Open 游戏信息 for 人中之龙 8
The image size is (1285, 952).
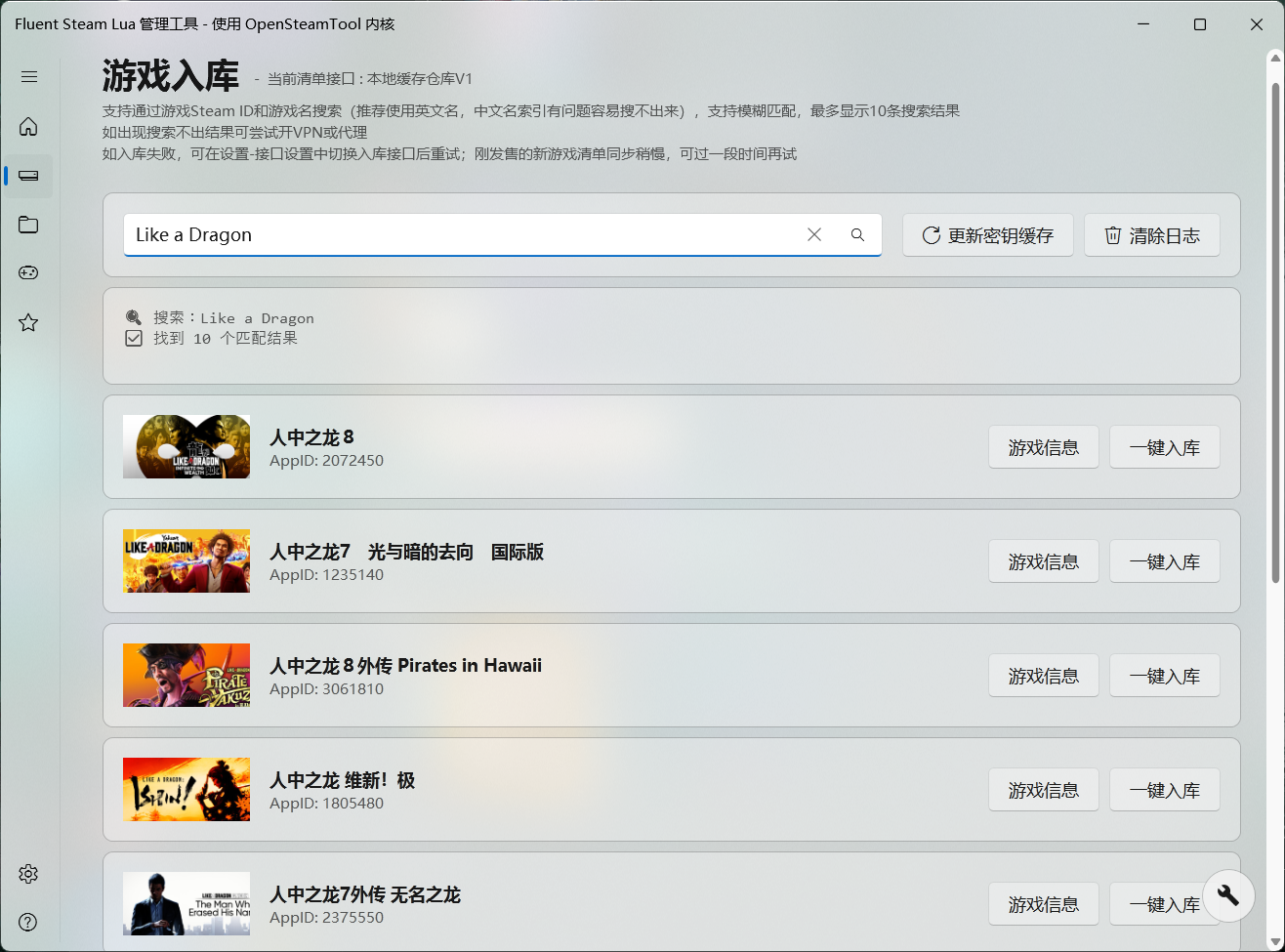[1044, 447]
